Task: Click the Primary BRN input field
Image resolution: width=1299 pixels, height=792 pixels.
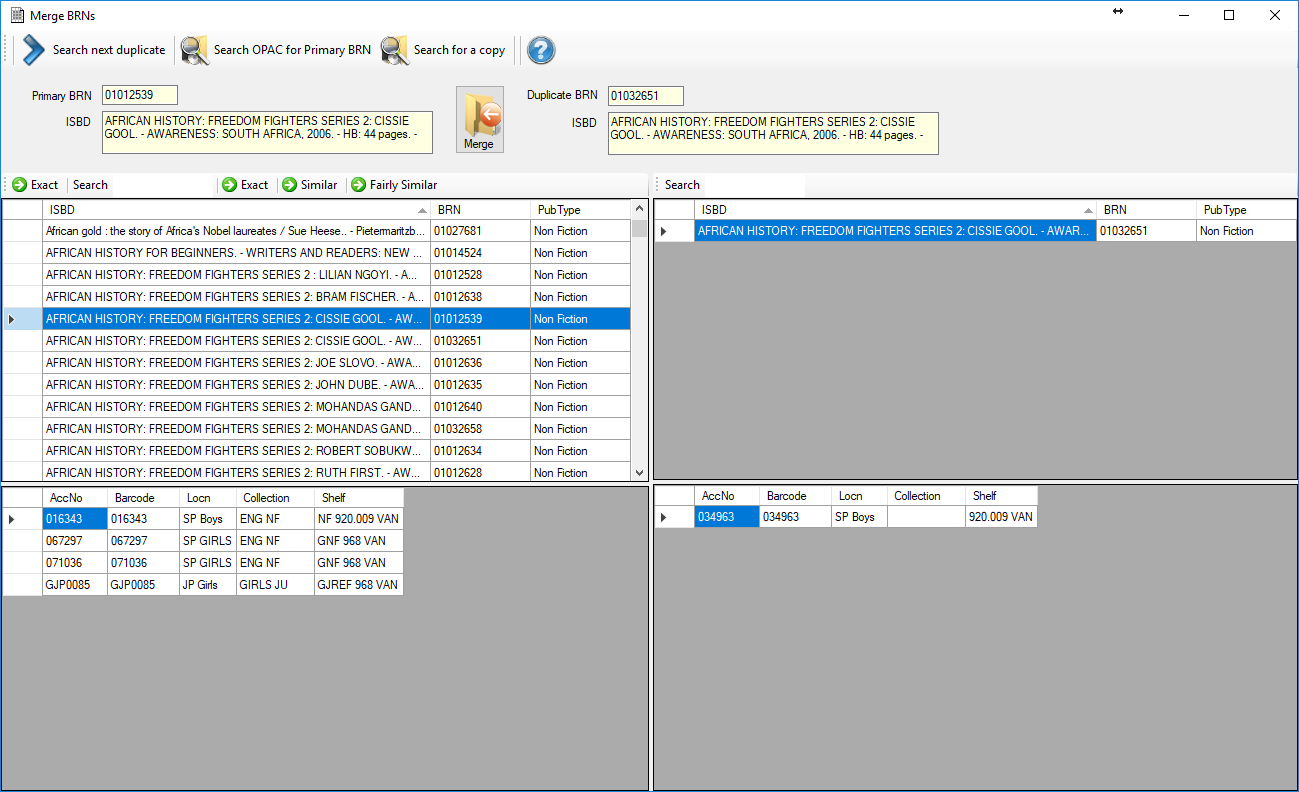Action: [x=140, y=95]
